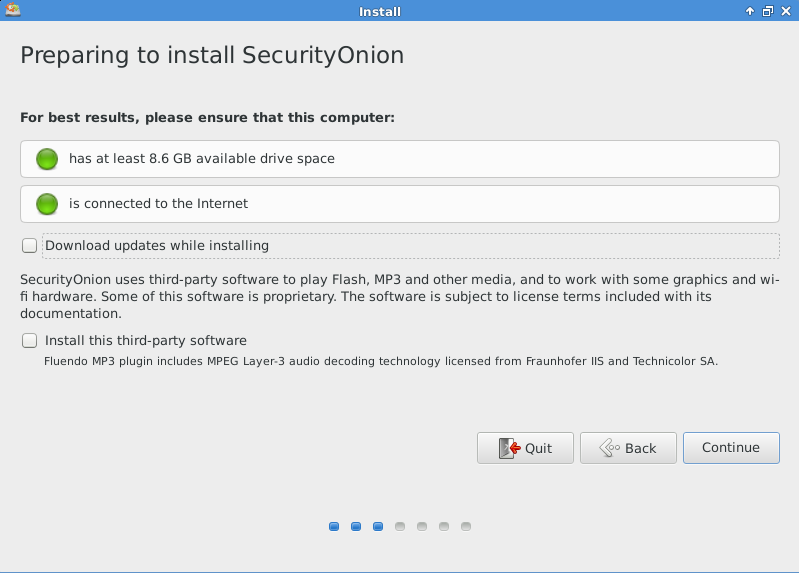Click the fourth progress step dot

400,526
